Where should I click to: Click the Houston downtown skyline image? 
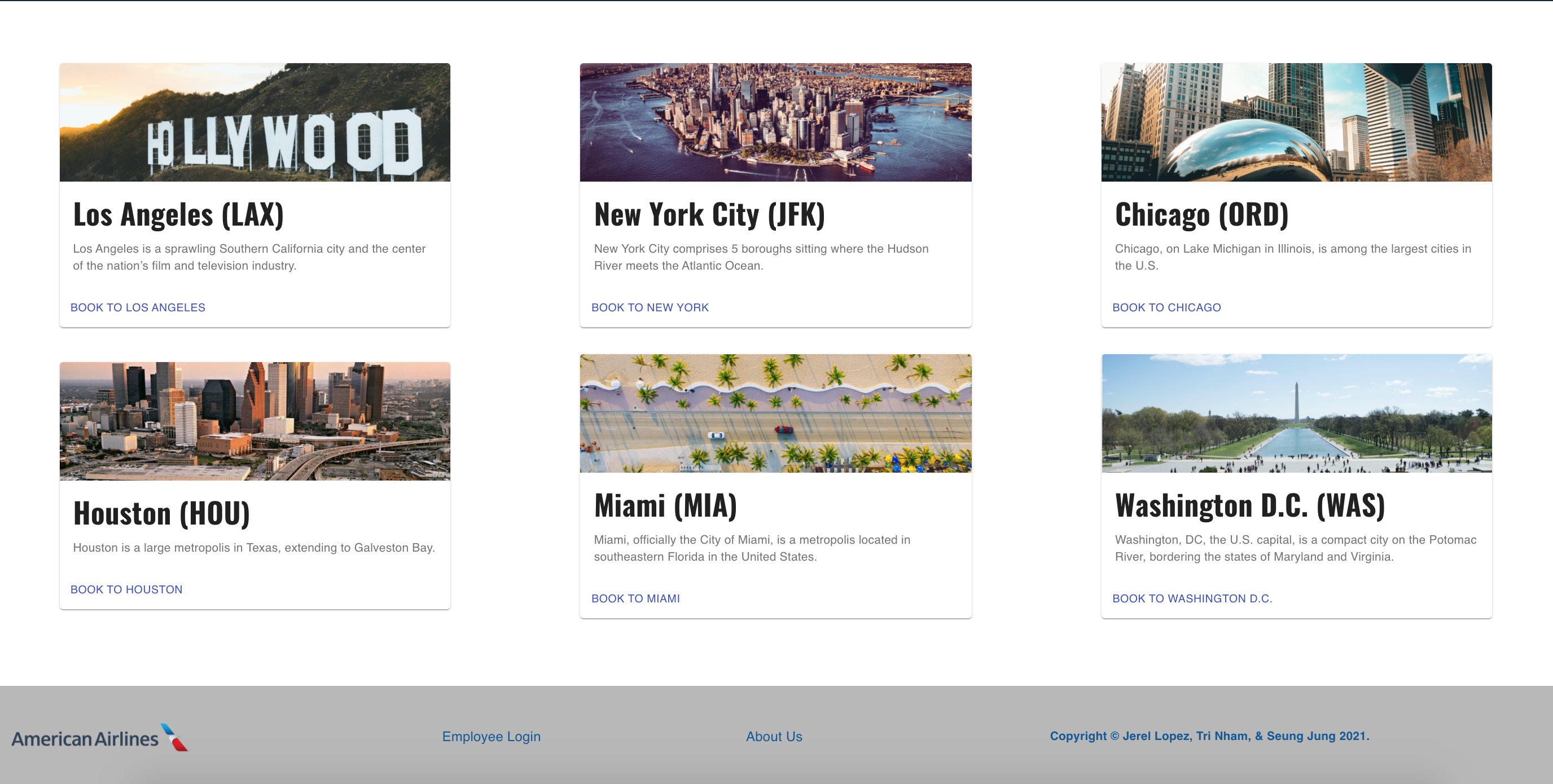pyautogui.click(x=255, y=421)
